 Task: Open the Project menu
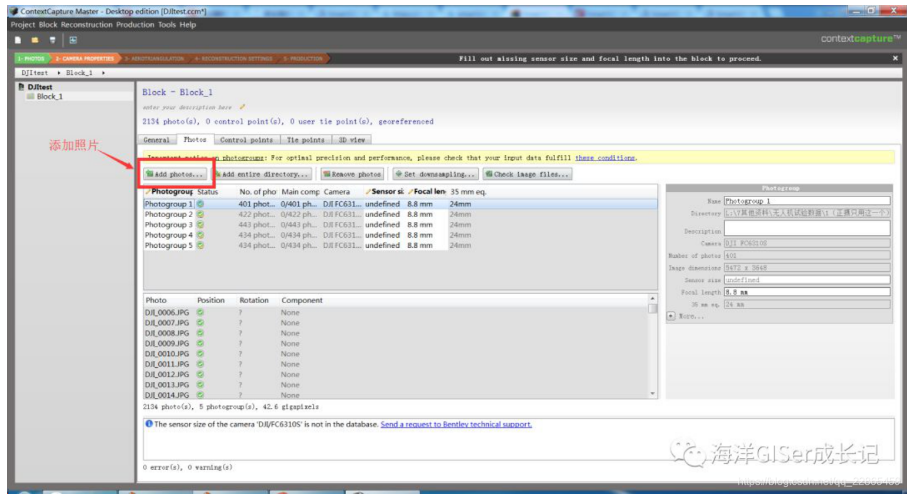(x=22, y=25)
